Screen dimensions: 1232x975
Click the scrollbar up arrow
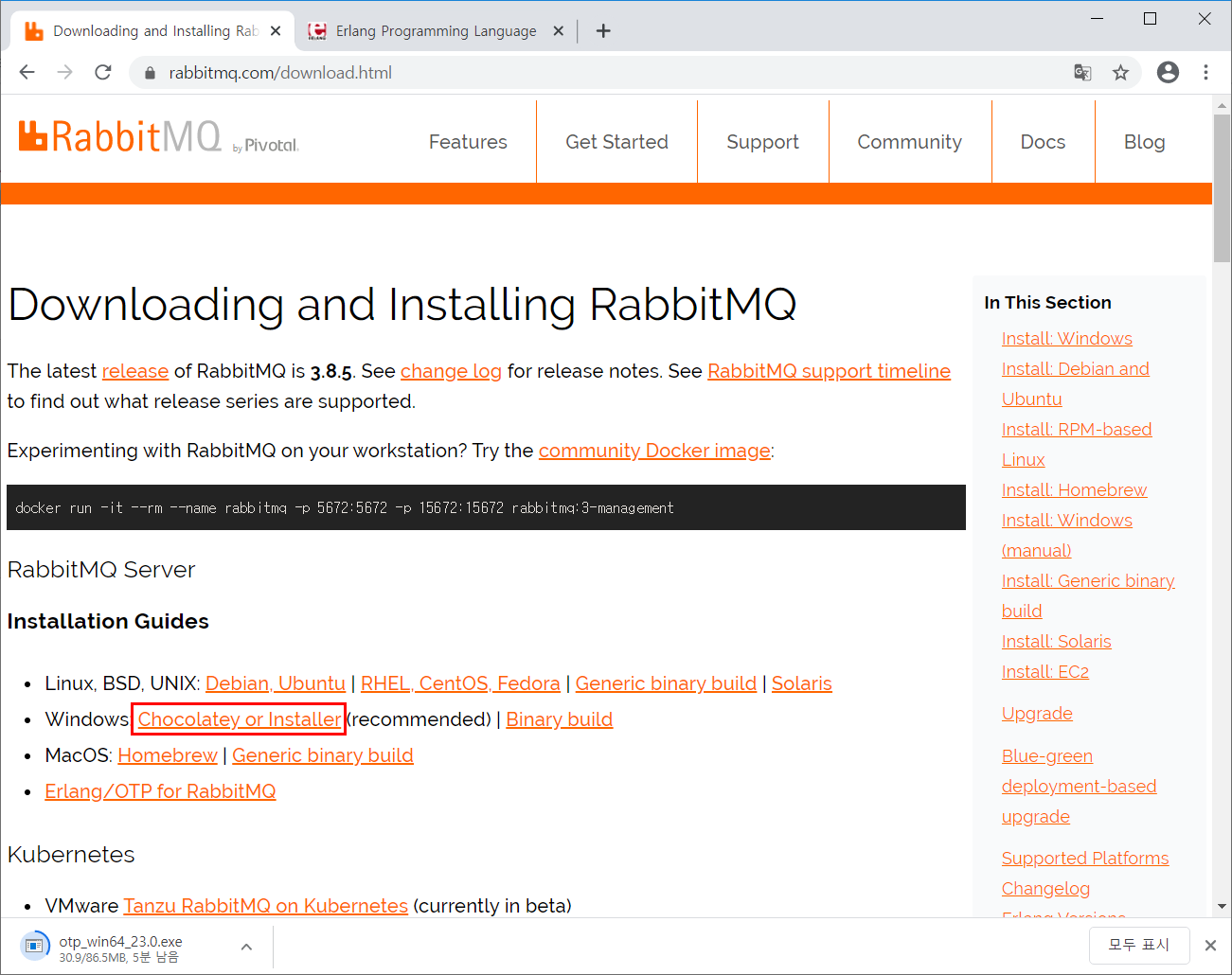pyautogui.click(x=1222, y=105)
